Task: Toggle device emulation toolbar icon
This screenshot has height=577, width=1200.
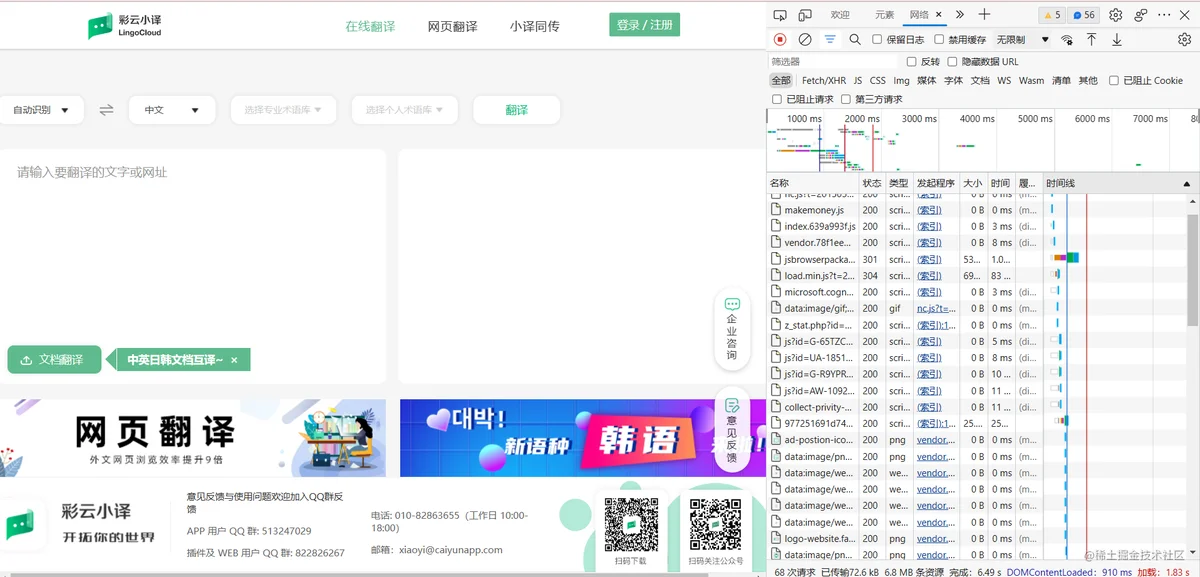Action: click(806, 15)
